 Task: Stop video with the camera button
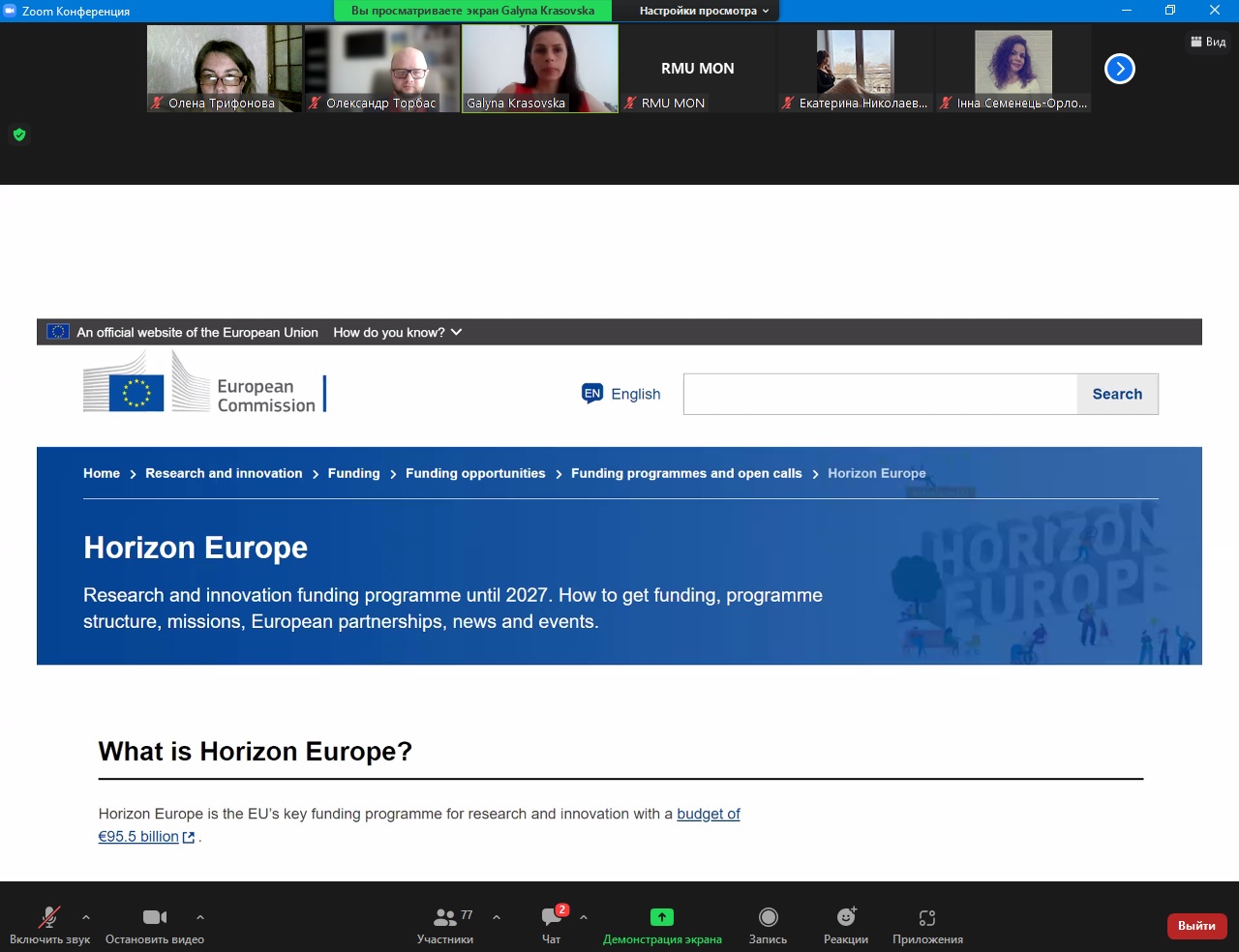tap(154, 917)
